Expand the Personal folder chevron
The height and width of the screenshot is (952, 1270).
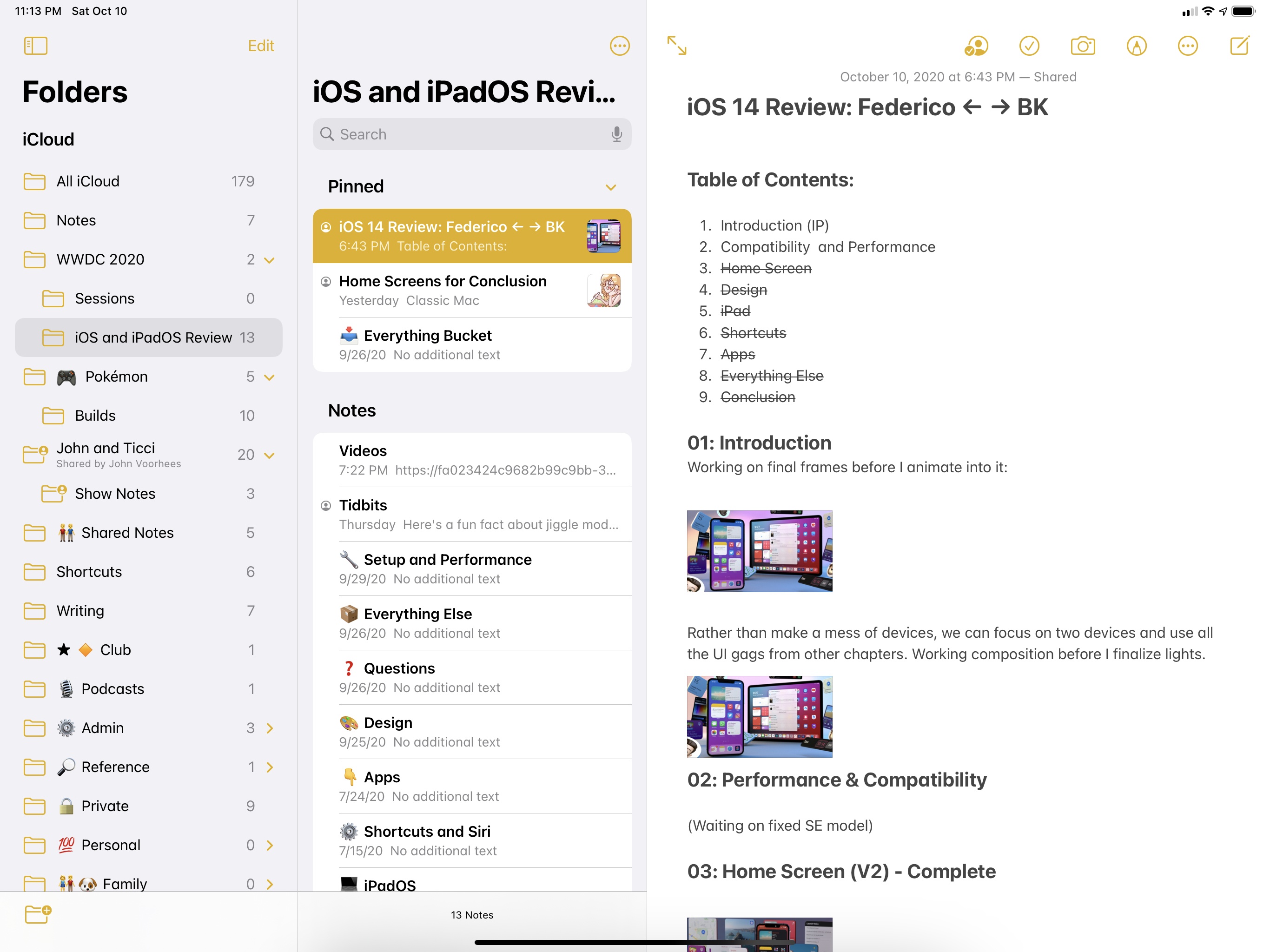coord(270,845)
